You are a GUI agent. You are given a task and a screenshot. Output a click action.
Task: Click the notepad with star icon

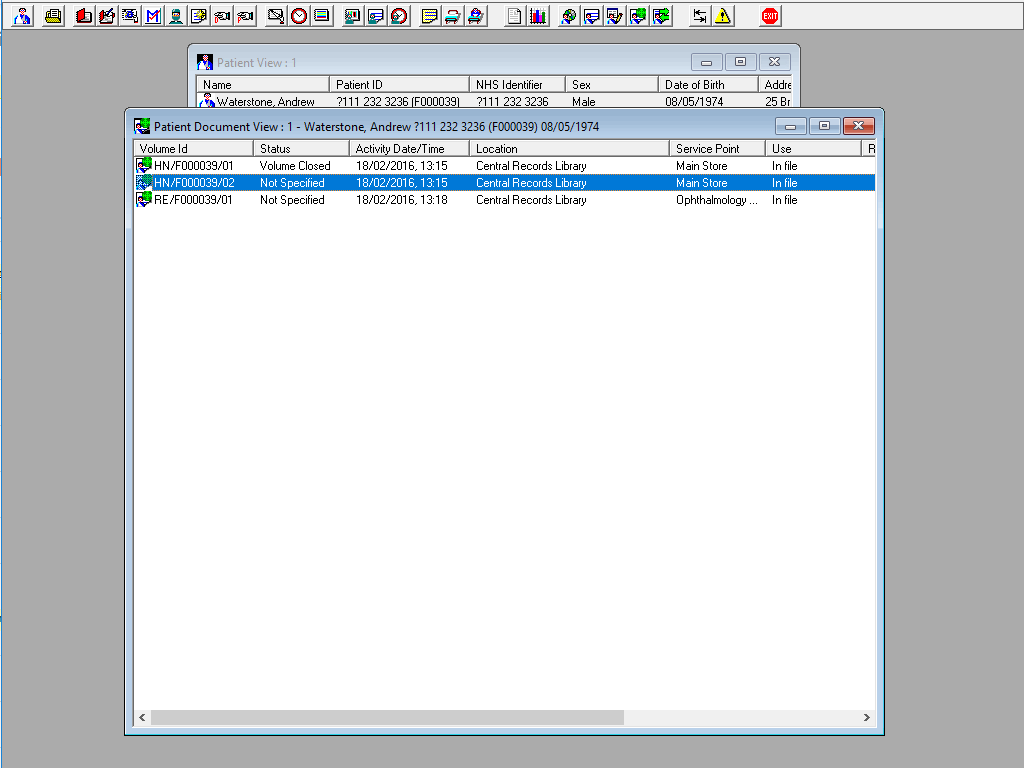click(199, 16)
